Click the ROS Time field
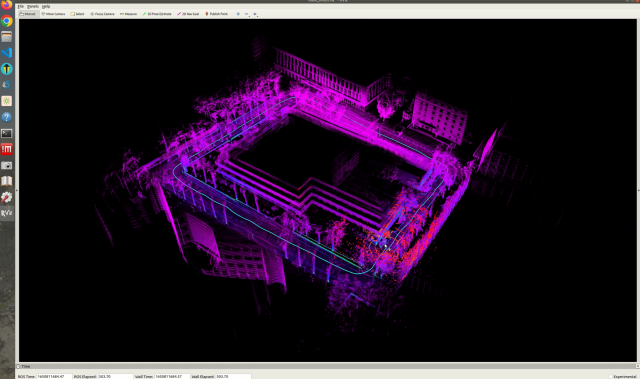Screen dimensions: 640x379 [54, 376]
